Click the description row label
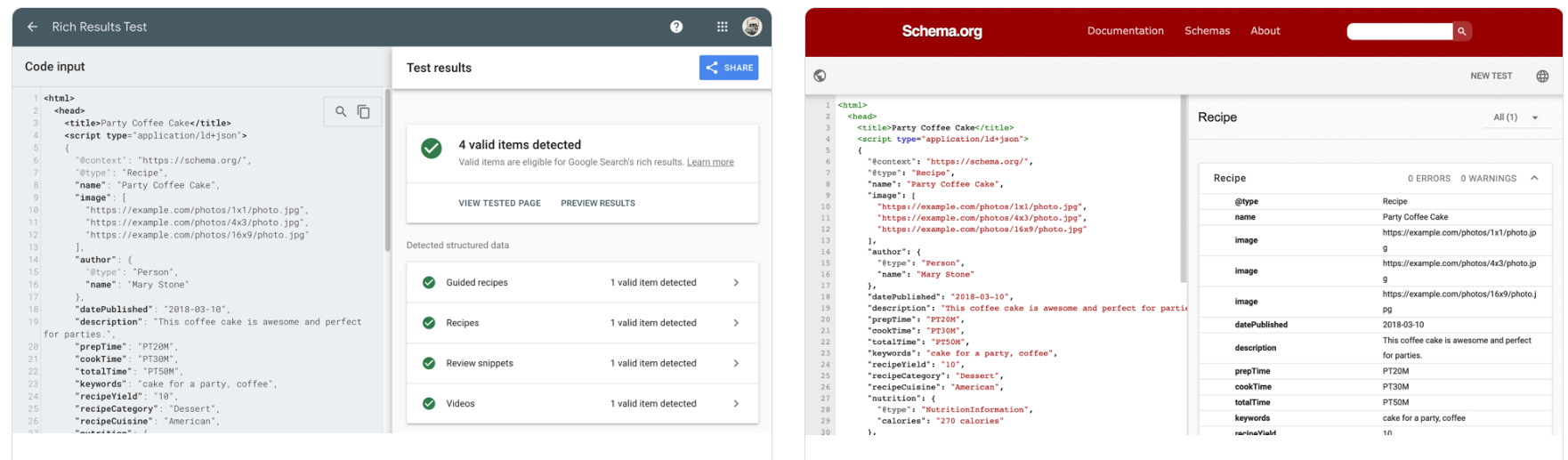This screenshot has height=460, width=1568. click(1256, 348)
